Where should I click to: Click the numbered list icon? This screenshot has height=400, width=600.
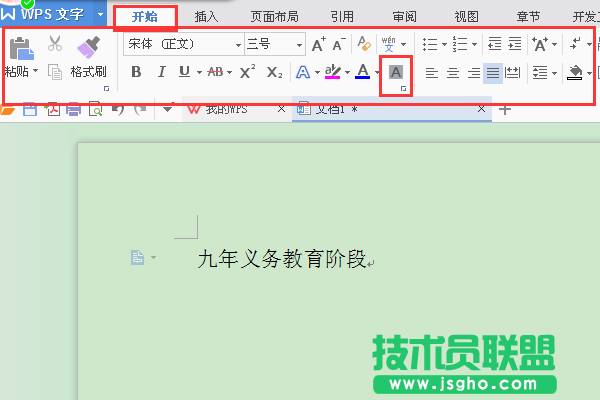460,44
